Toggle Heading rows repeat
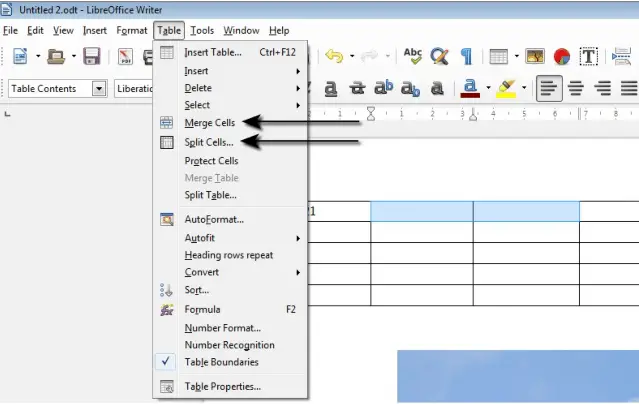Viewport: 639px width, 404px height. pyautogui.click(x=230, y=255)
